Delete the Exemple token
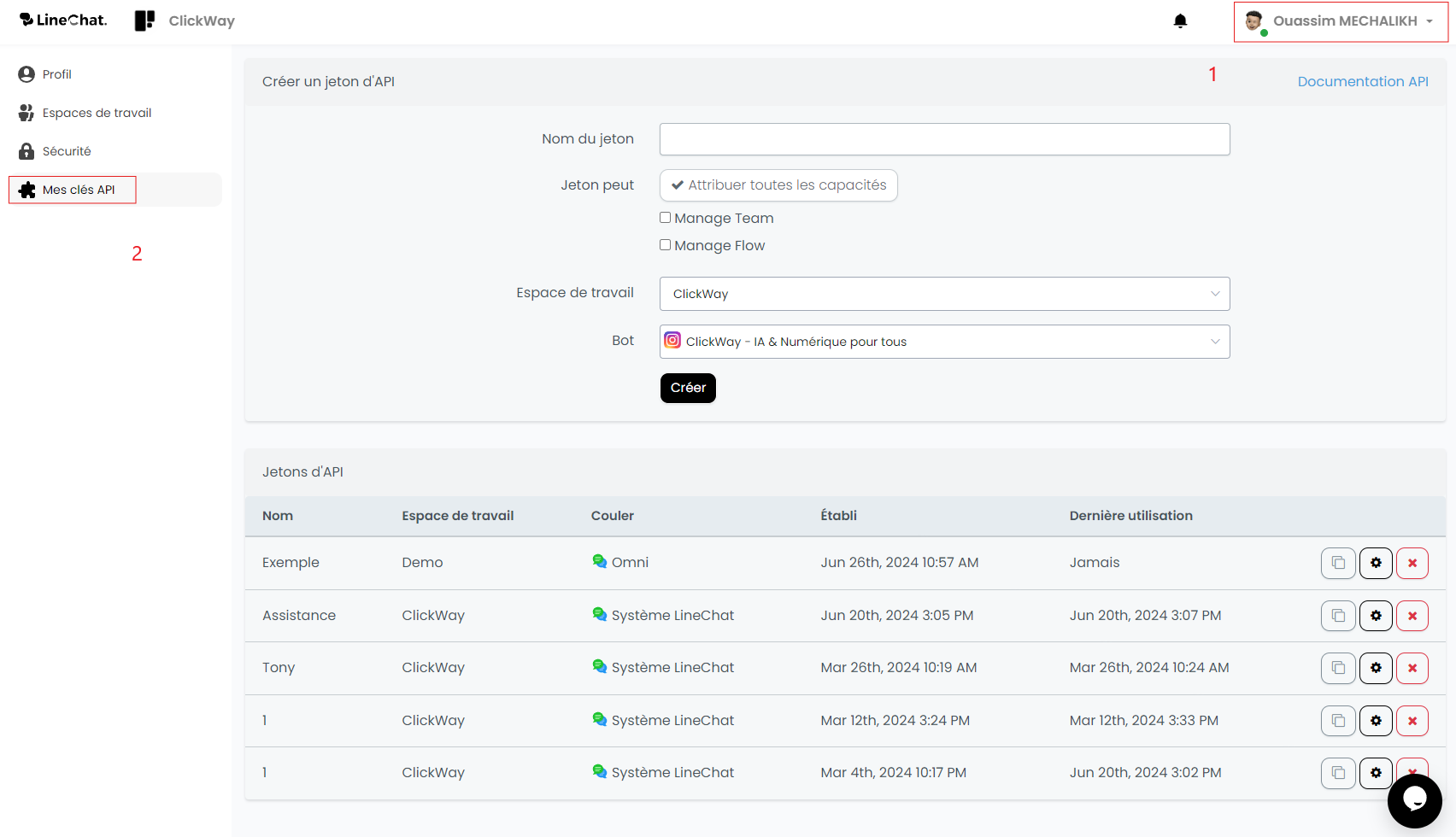1456x837 pixels. 1412,563
